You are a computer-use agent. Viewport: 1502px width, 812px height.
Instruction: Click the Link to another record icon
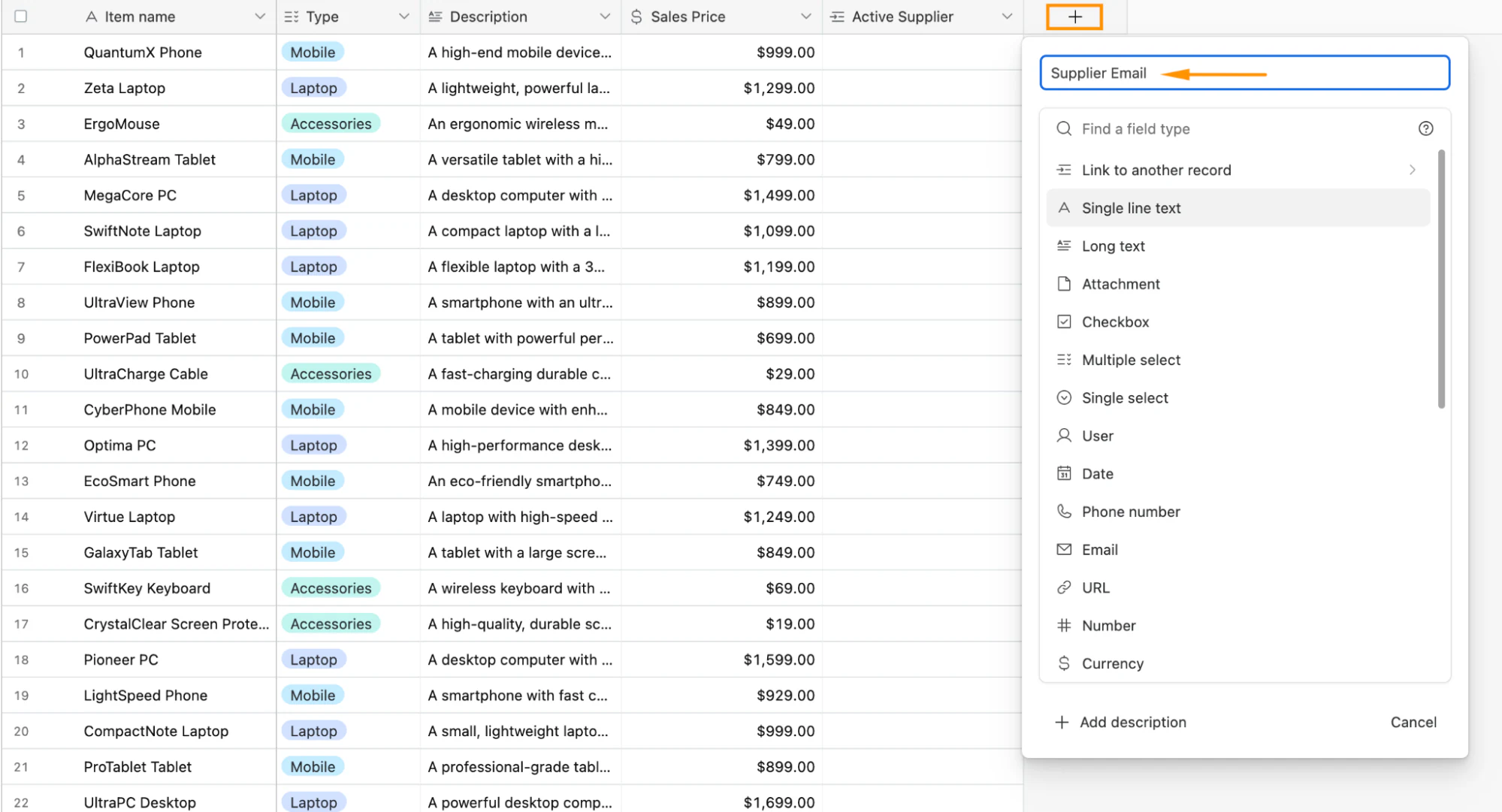[x=1064, y=170]
